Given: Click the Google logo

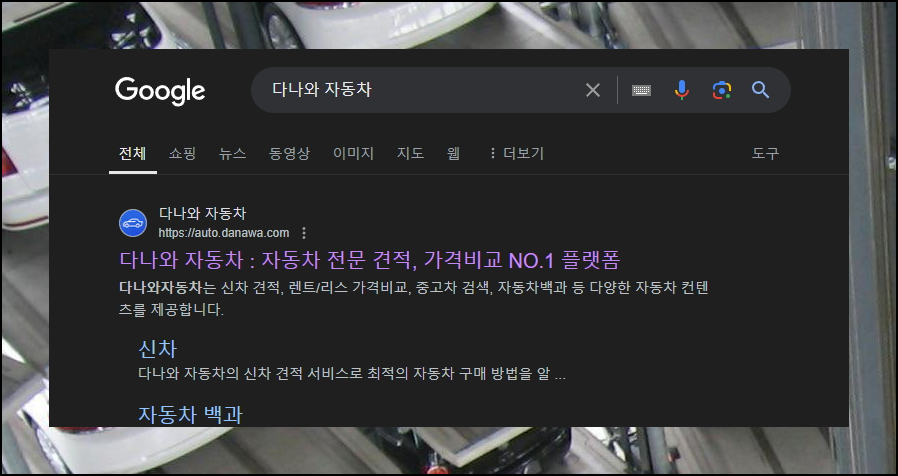Looking at the screenshot, I should (160, 91).
